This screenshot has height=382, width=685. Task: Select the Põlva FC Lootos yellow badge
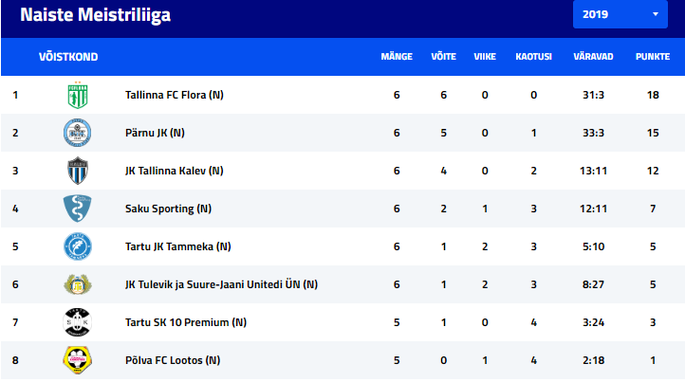(x=77, y=360)
